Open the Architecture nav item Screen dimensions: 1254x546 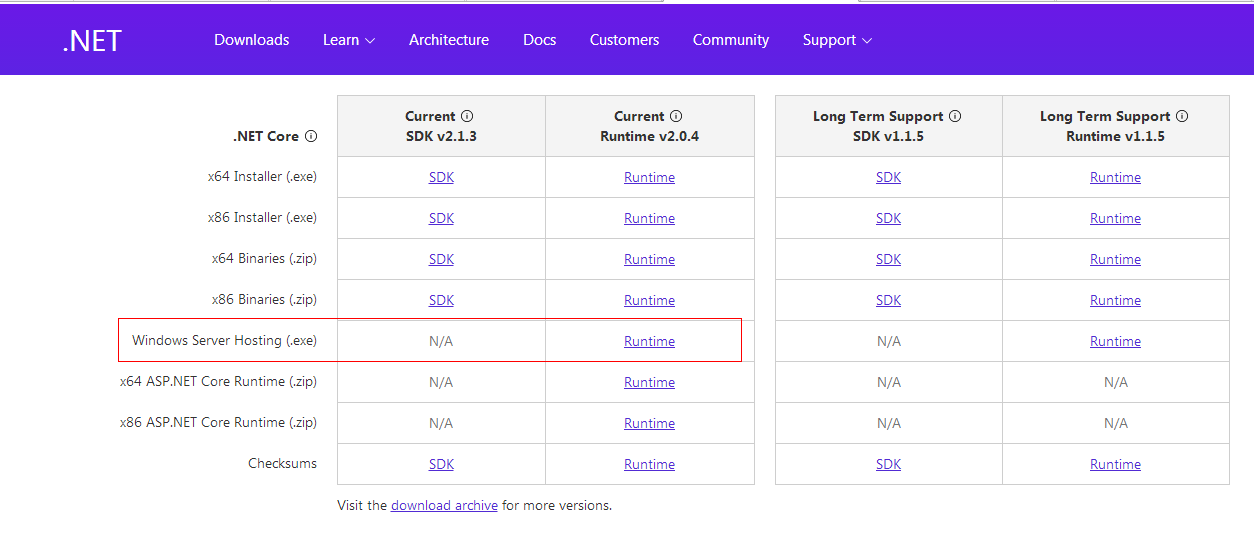click(x=449, y=40)
